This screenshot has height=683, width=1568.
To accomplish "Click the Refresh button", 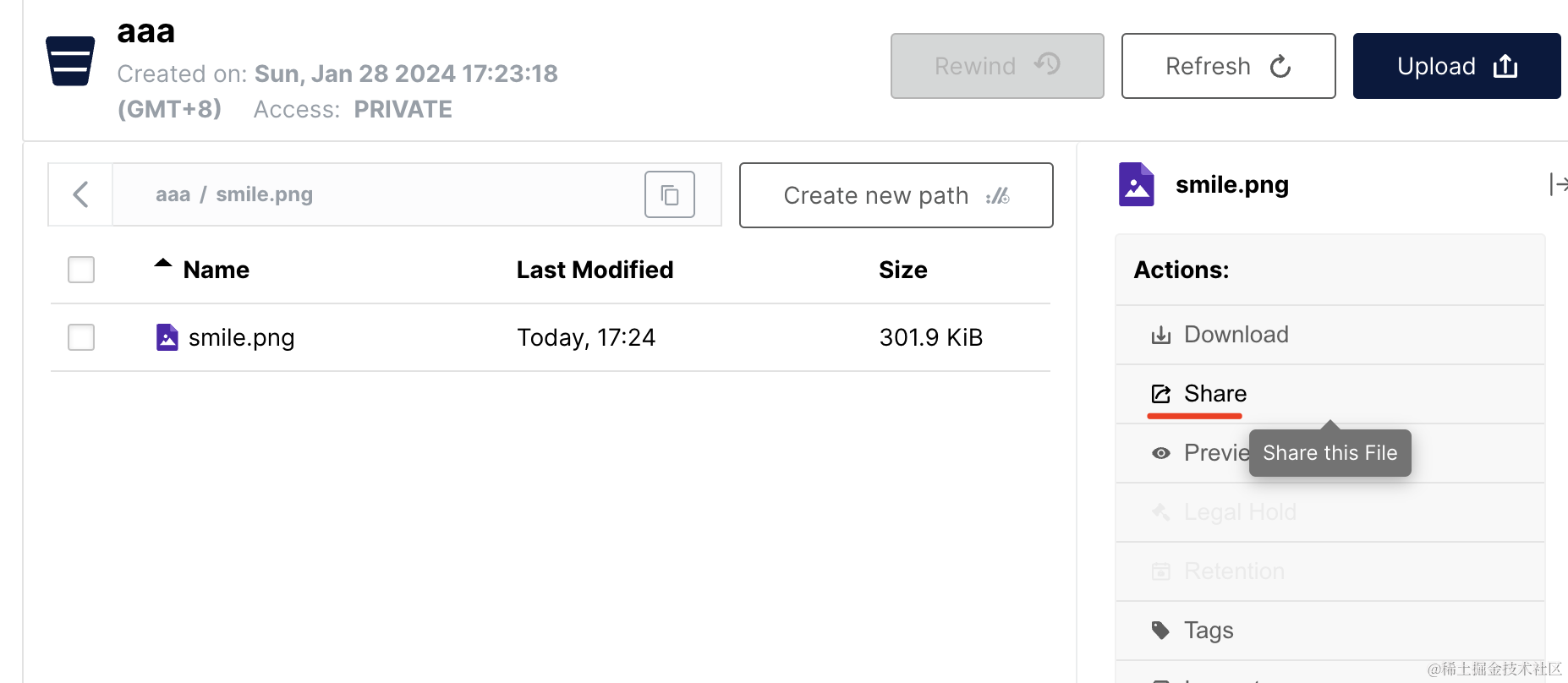I will click(x=1228, y=66).
